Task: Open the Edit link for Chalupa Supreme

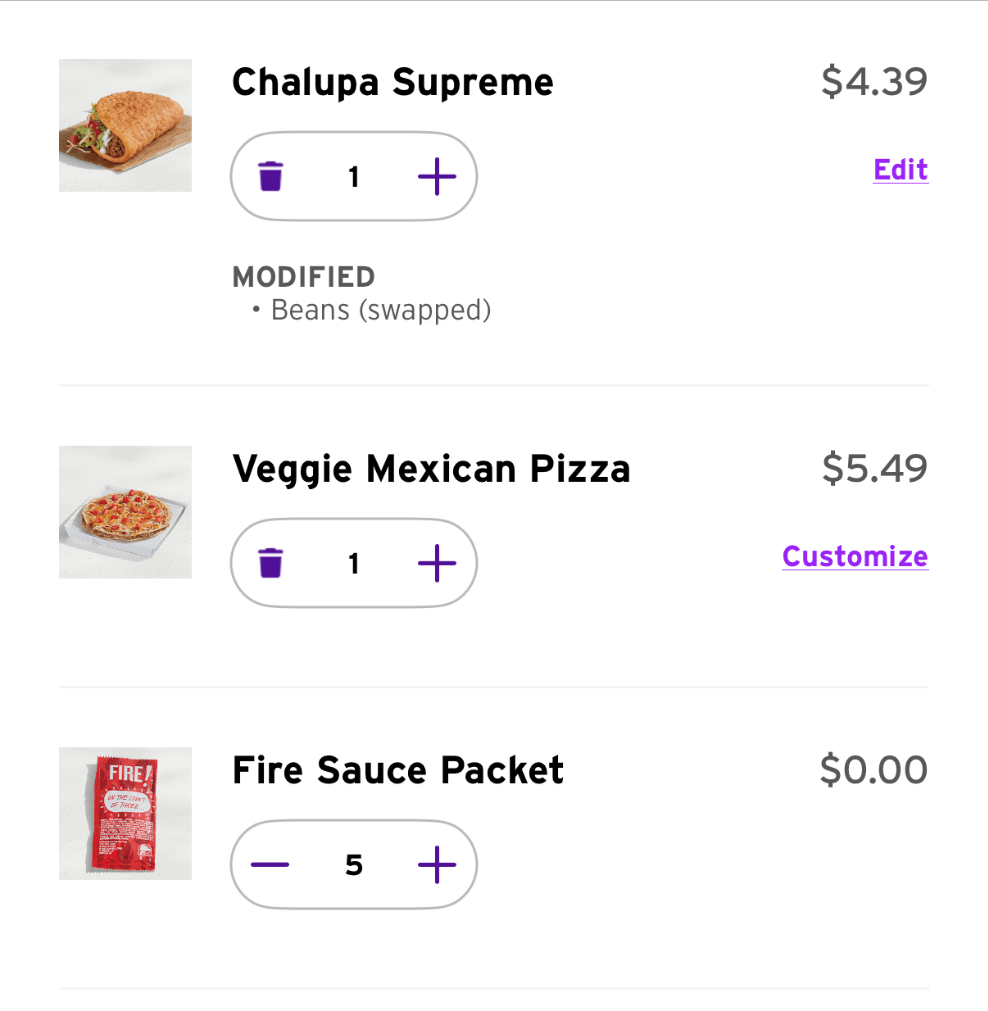Action: (x=900, y=170)
